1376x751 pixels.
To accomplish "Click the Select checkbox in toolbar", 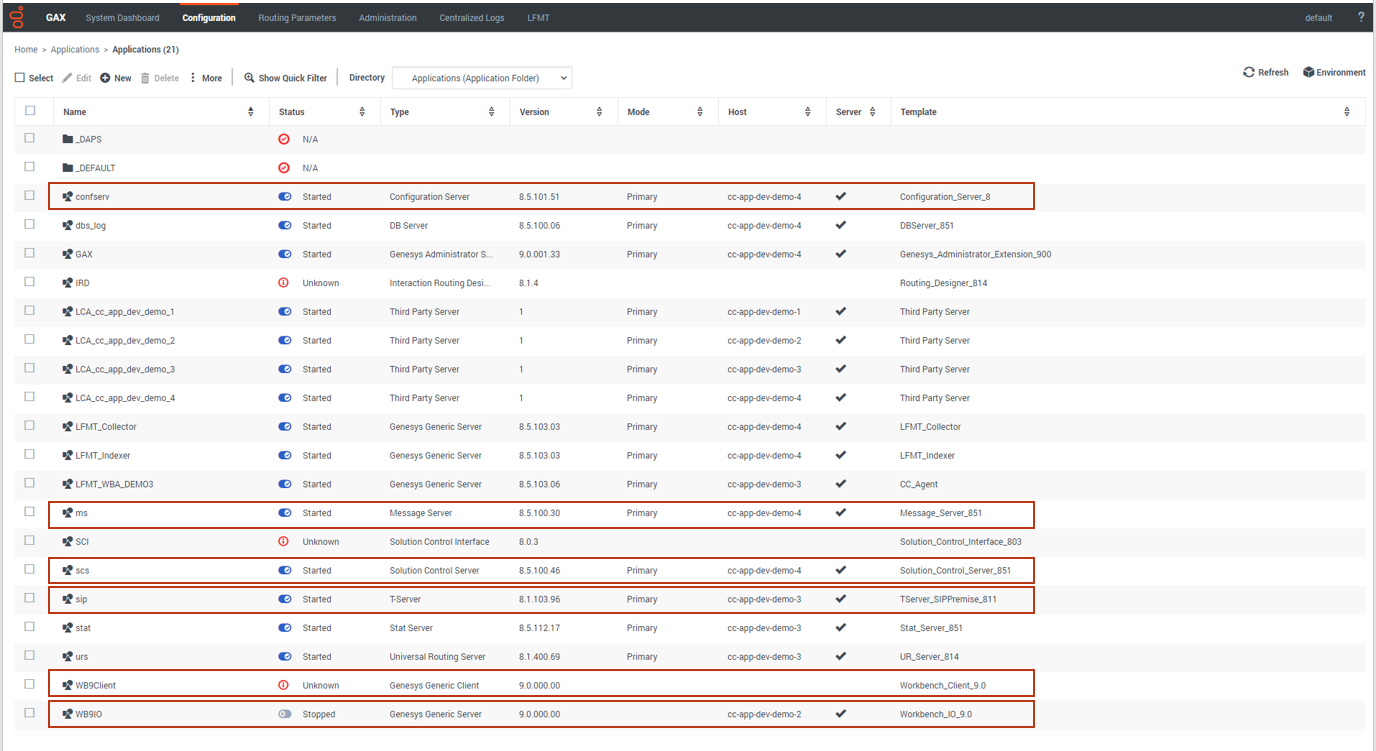I will pos(20,78).
